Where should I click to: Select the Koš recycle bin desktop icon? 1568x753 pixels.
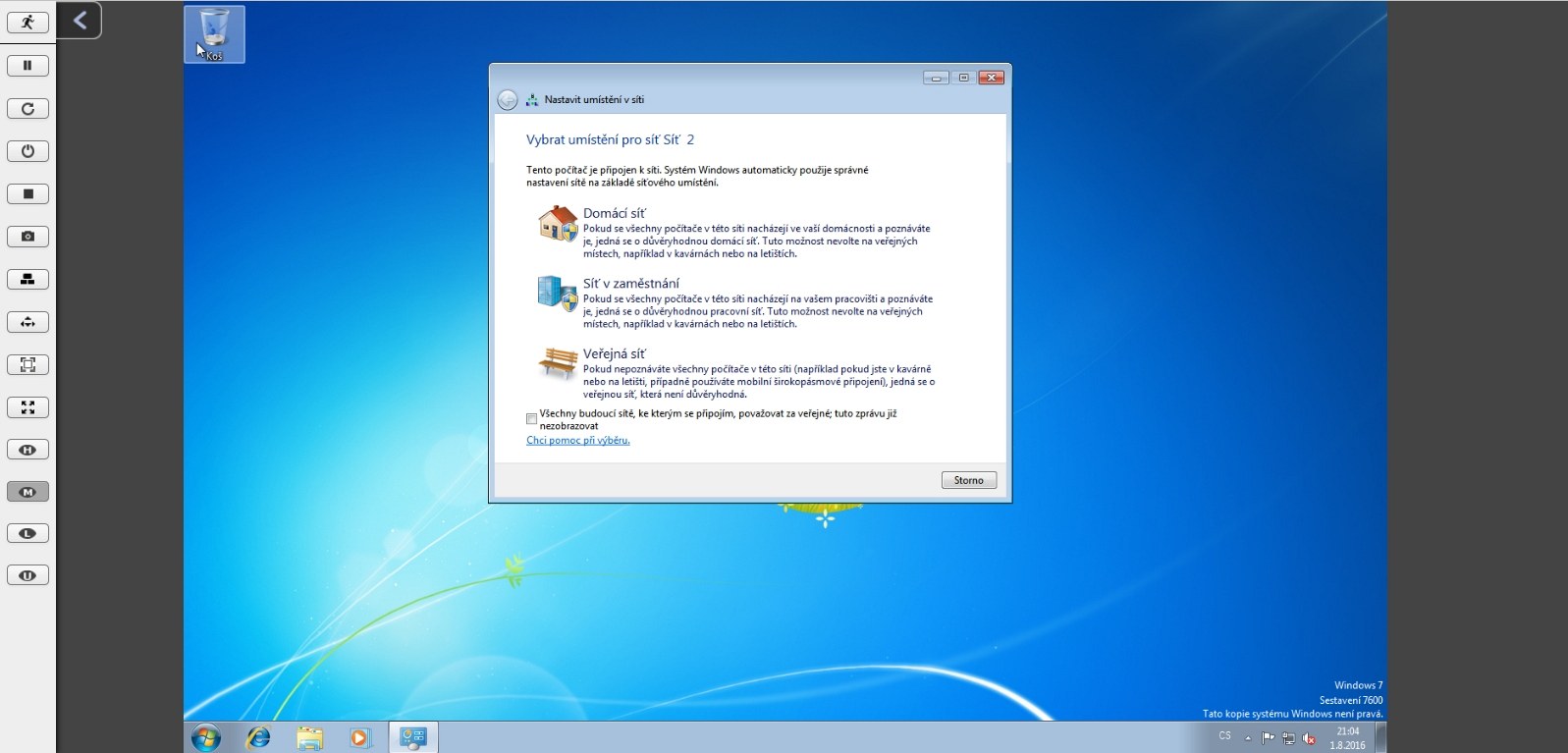click(x=214, y=34)
